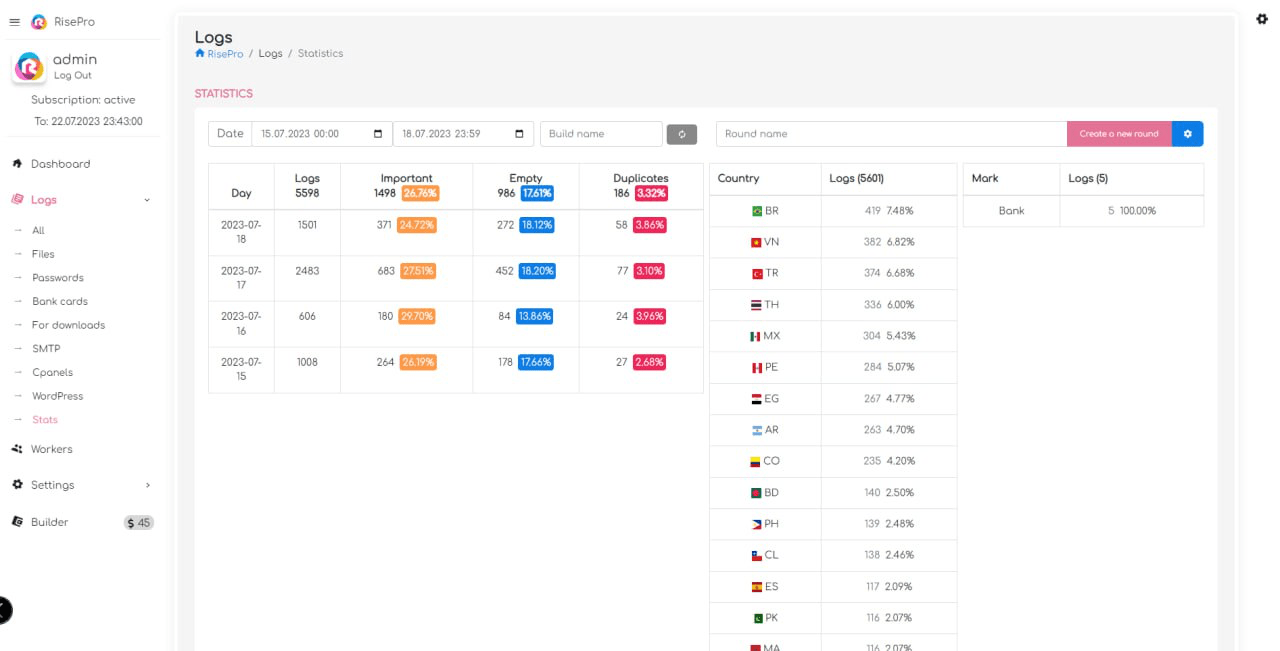Open the WordPress submenu item

point(58,396)
